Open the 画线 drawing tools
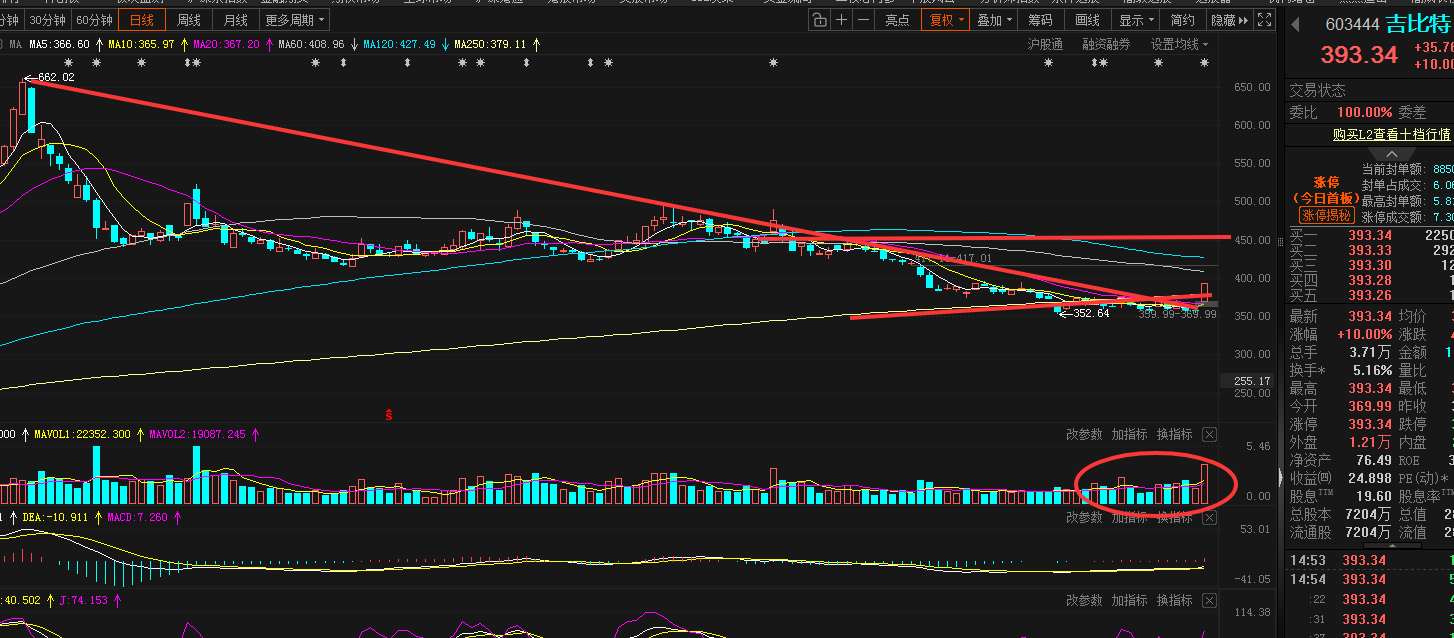Viewport: 1454px width, 638px height. (1087, 20)
